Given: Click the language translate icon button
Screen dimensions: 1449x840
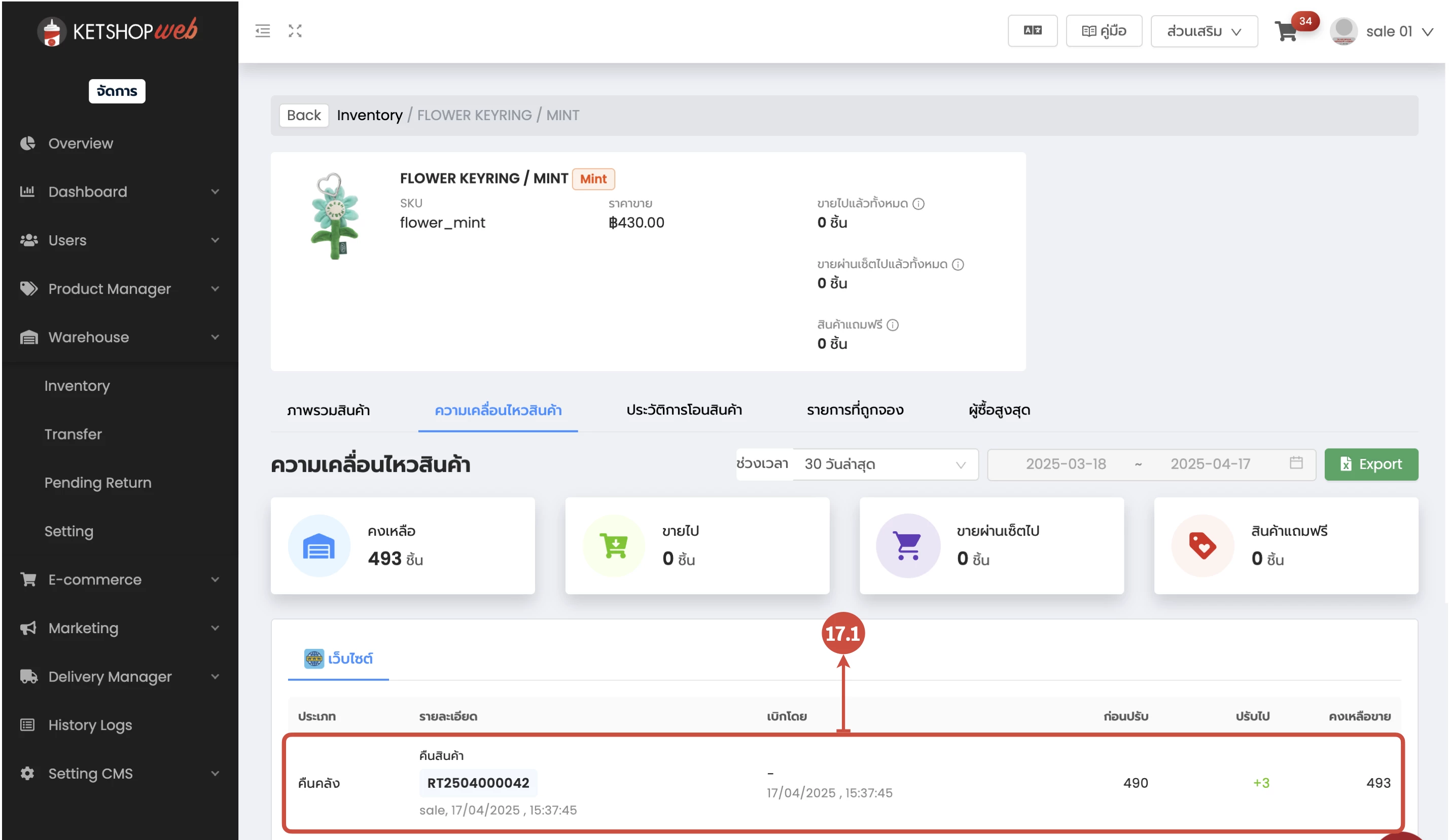Looking at the screenshot, I should pos(1032,31).
